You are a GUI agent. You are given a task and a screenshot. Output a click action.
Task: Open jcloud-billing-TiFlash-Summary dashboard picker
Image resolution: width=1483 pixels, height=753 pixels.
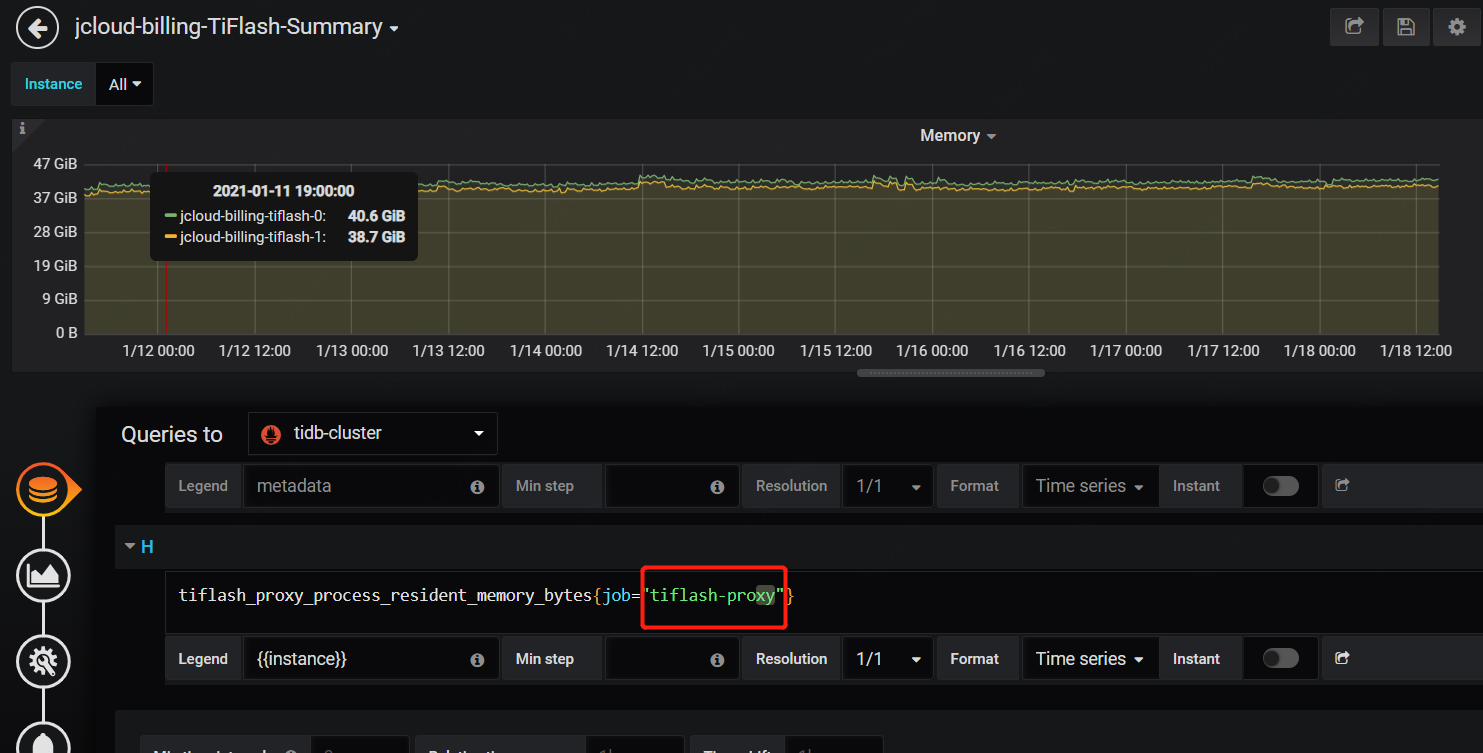236,28
